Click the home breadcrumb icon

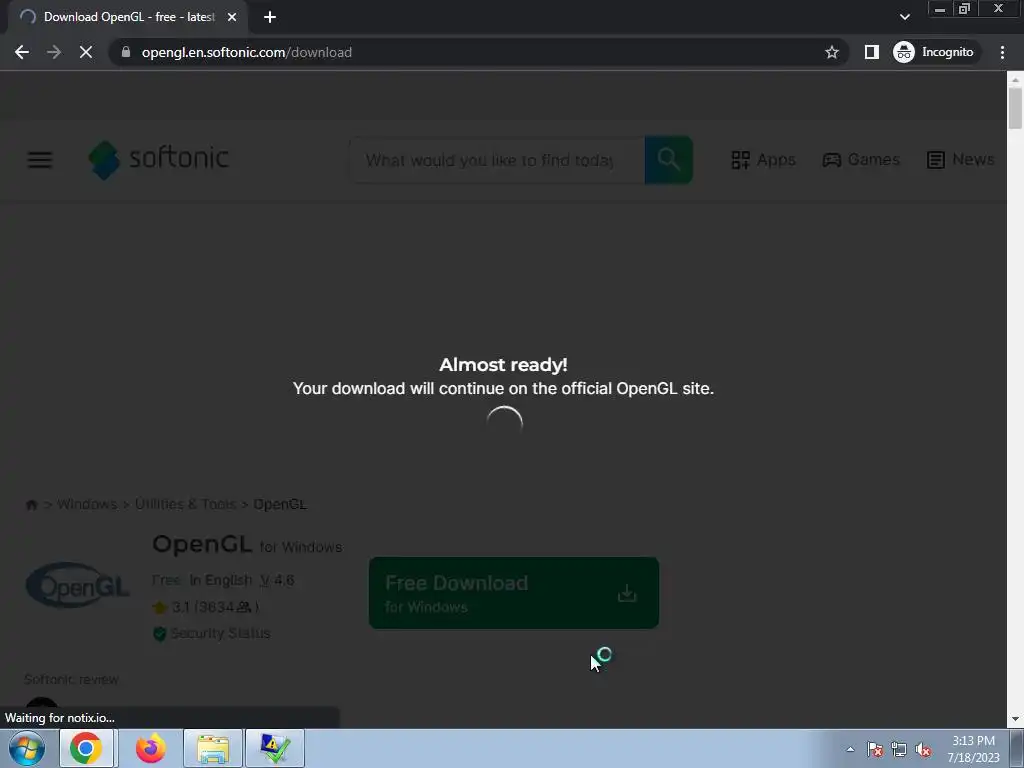coord(31,505)
